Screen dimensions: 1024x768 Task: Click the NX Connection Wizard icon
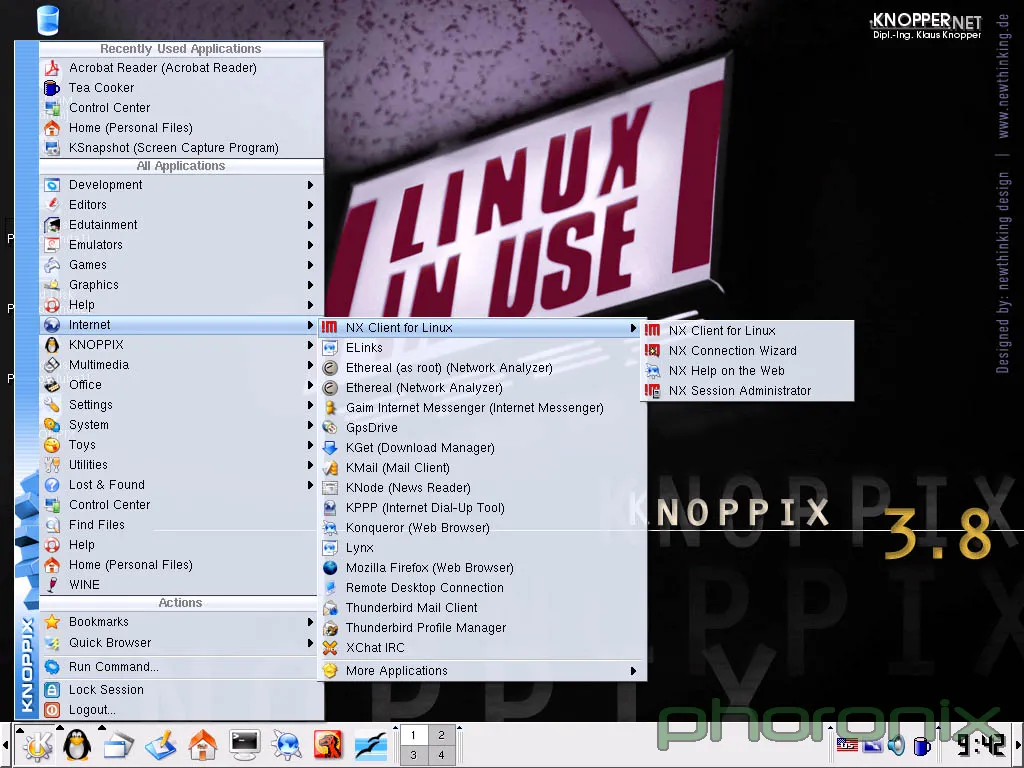[x=652, y=351]
